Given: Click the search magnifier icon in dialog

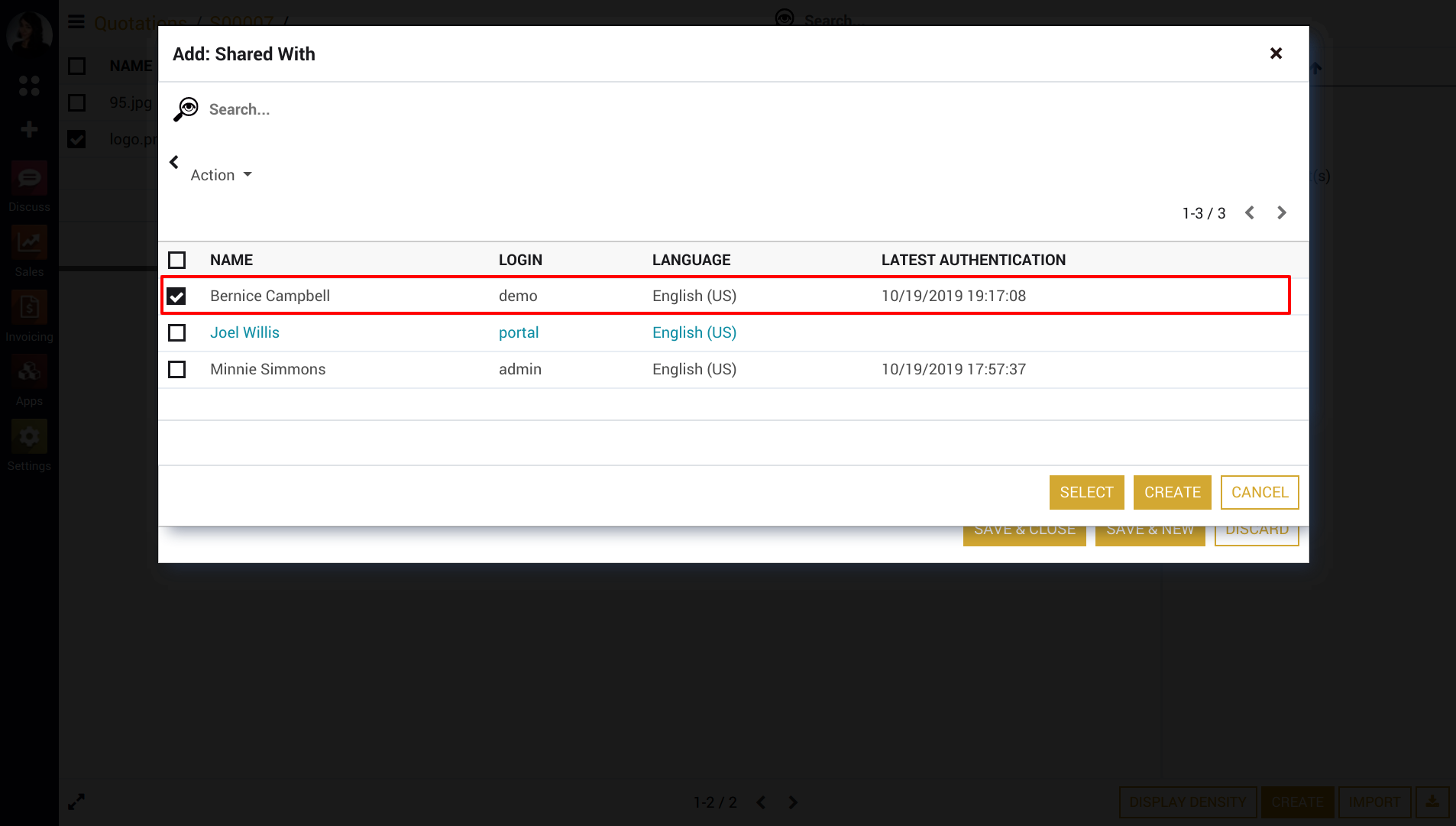Looking at the screenshot, I should click(186, 109).
